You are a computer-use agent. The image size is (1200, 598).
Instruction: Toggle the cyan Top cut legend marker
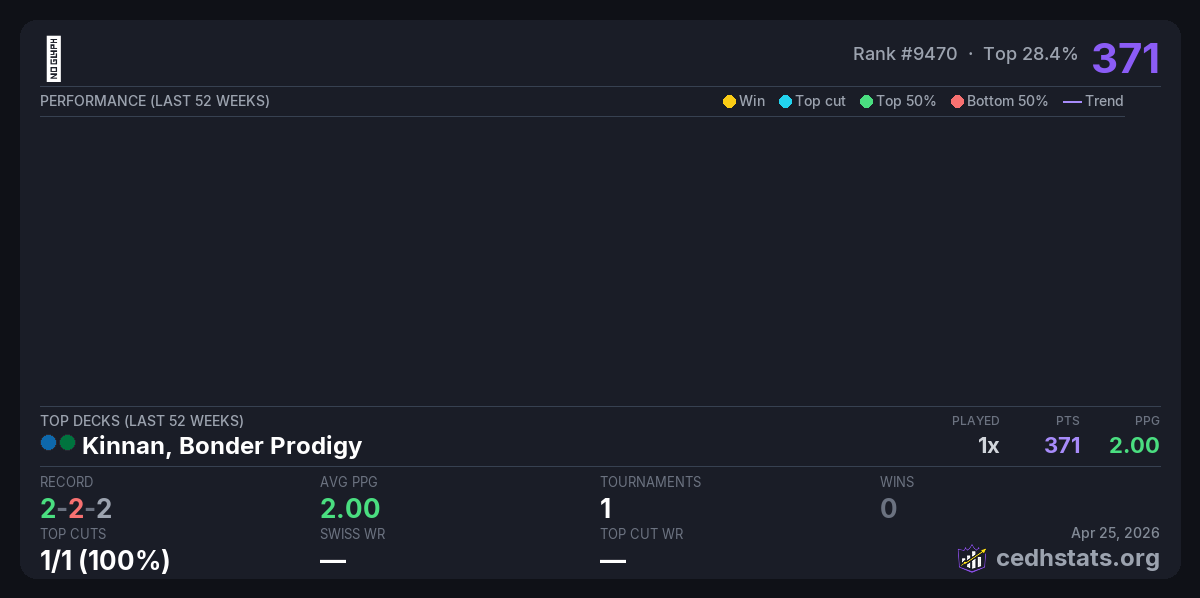click(x=785, y=101)
